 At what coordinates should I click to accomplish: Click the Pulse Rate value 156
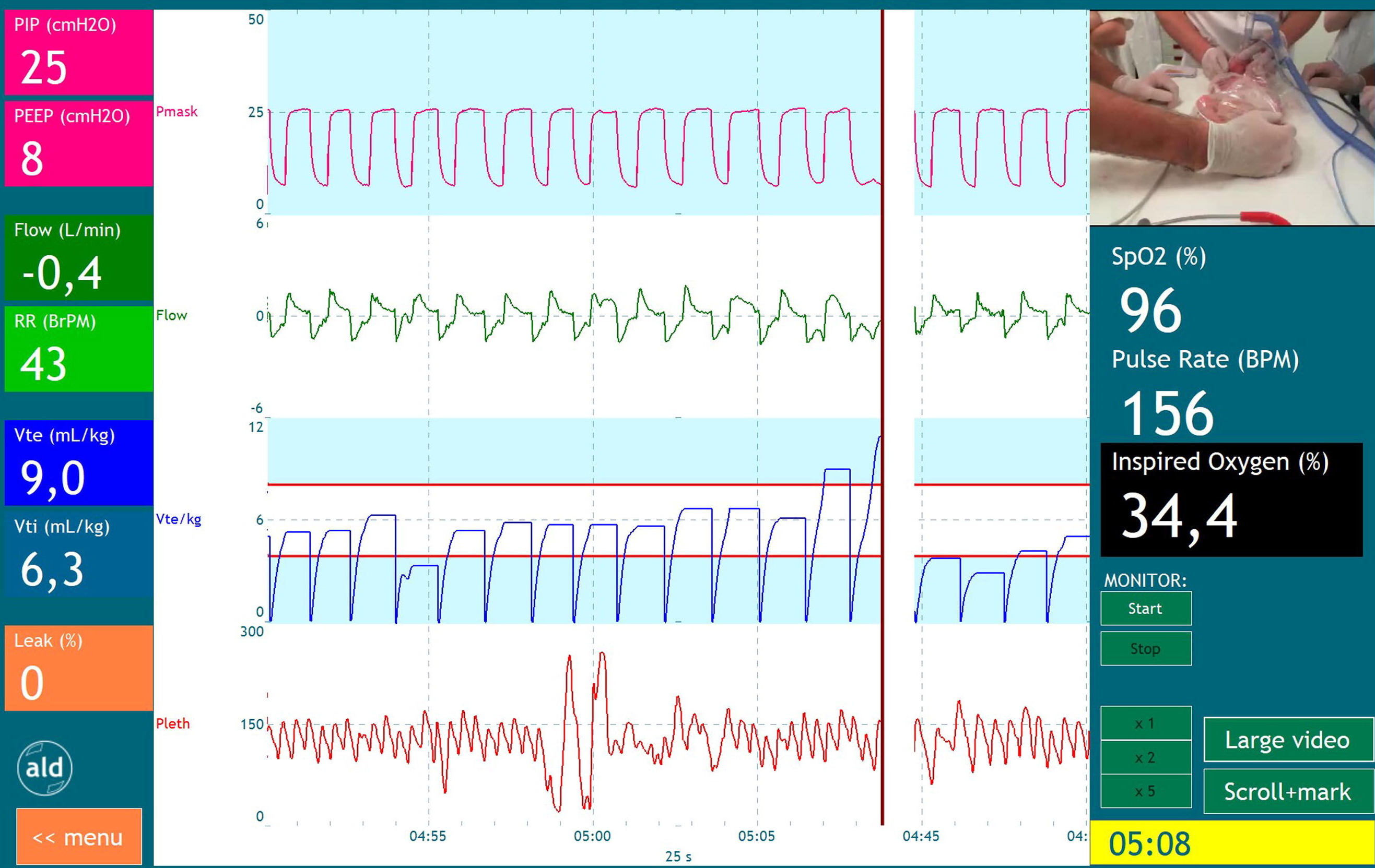1167,413
